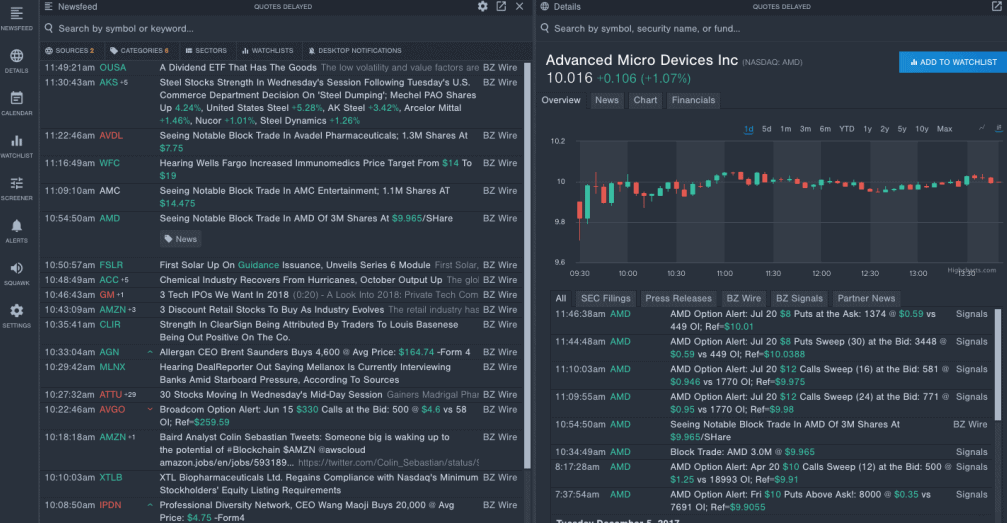Click the Newsfeed list scrollbar
Viewport: 1007px width, 523px height.
[528, 265]
